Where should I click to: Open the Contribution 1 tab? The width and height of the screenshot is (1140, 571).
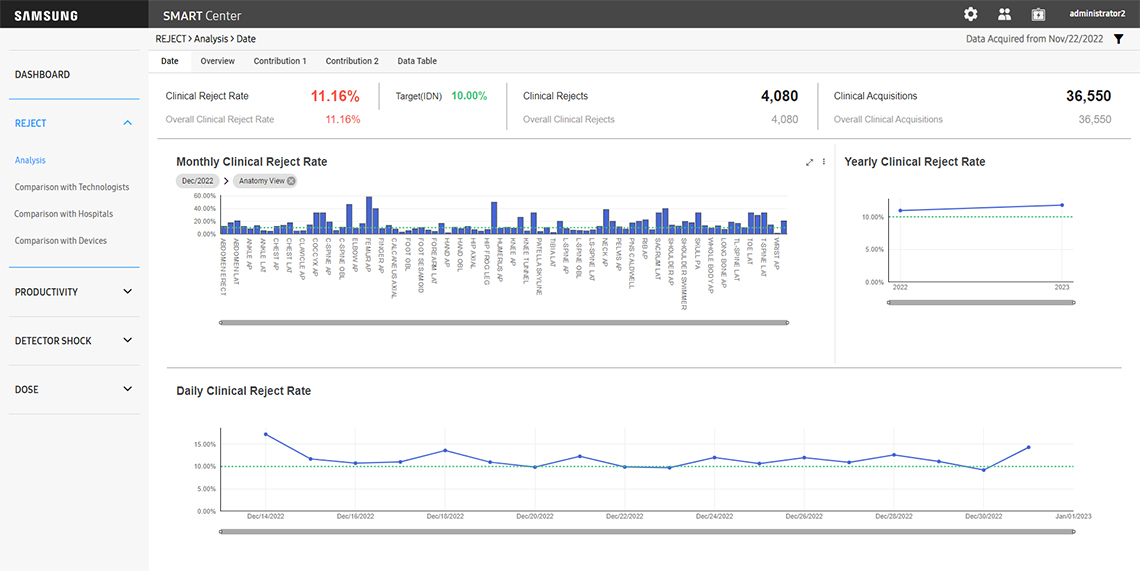point(280,61)
